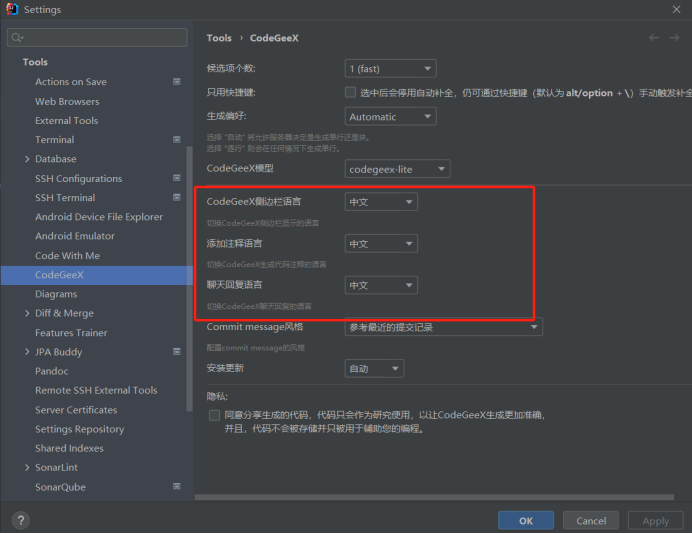The width and height of the screenshot is (692, 534).
Task: Select Terminal in settings tree
Action: [55, 139]
